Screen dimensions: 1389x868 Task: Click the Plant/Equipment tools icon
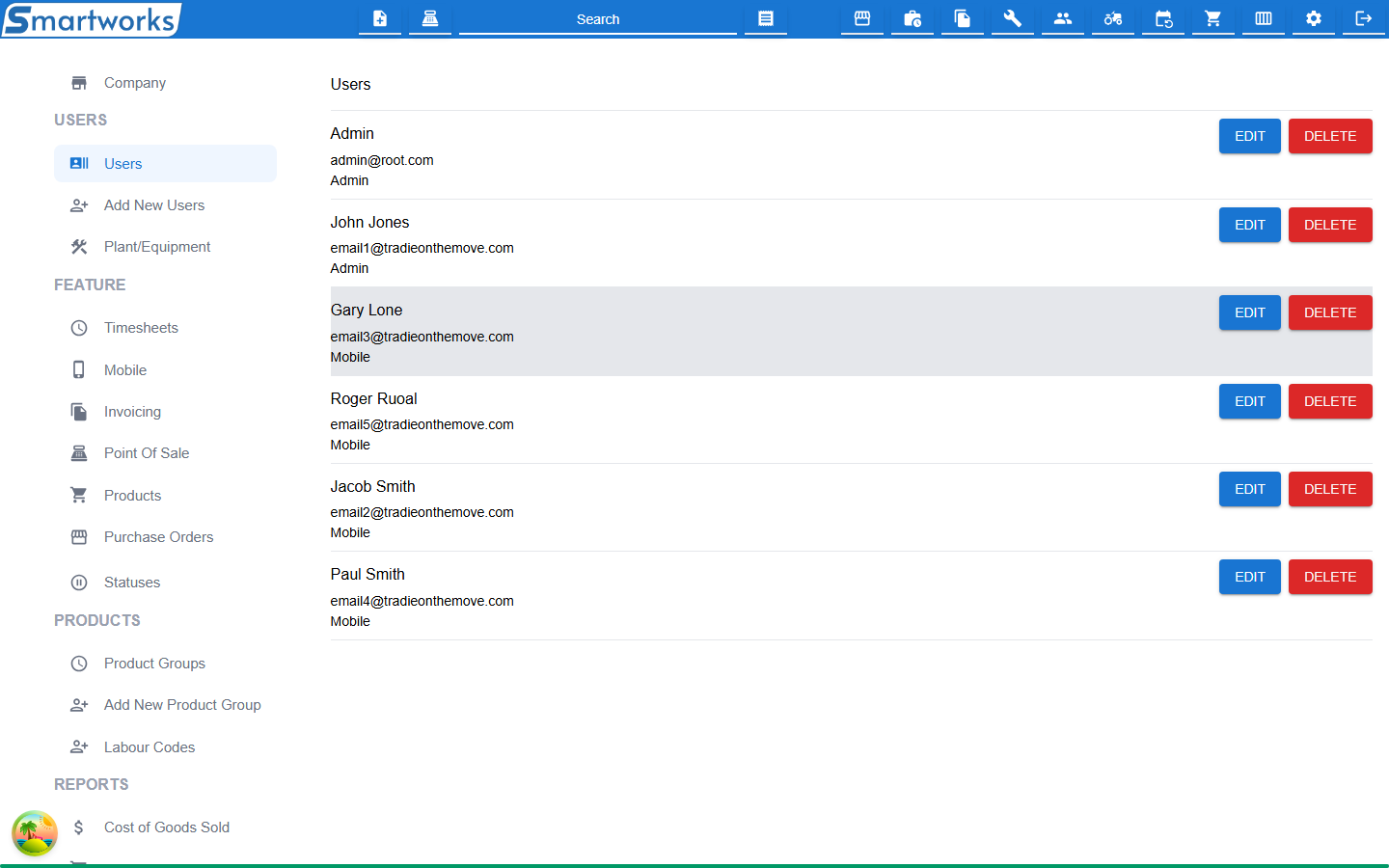(79, 247)
